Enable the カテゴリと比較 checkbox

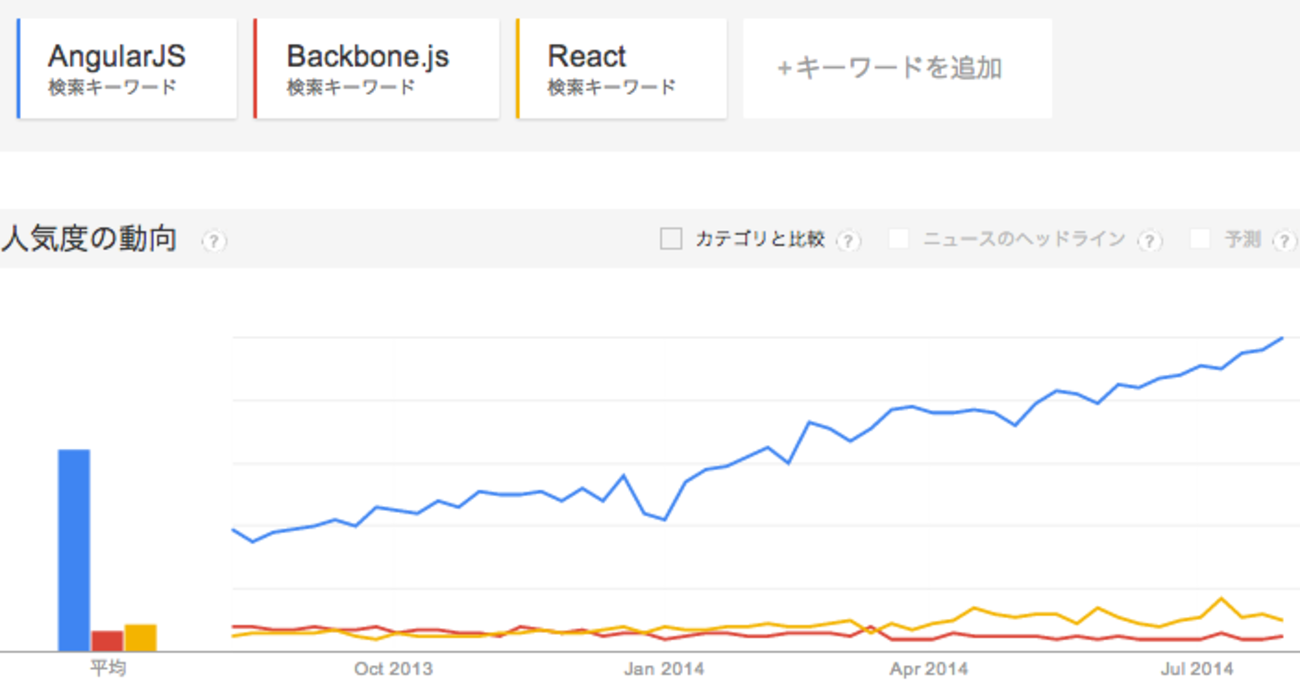671,239
